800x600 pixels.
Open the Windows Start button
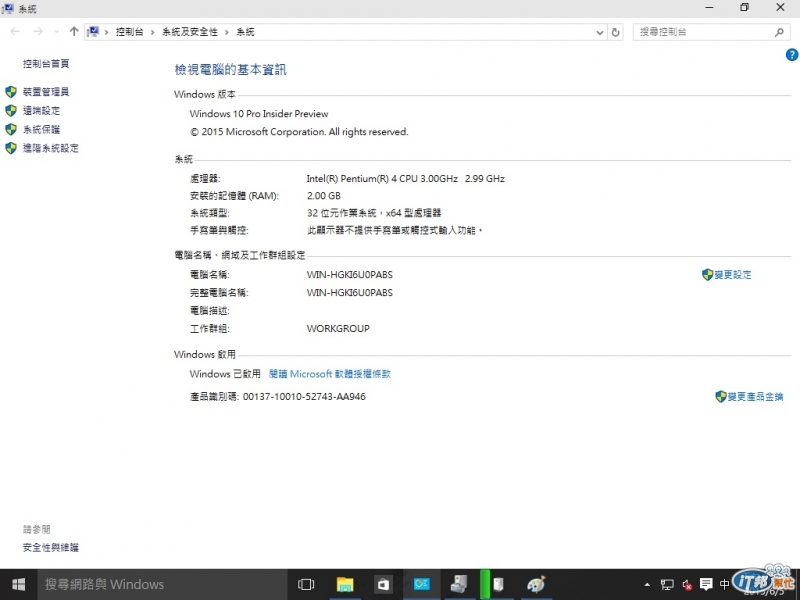[x=18, y=585]
